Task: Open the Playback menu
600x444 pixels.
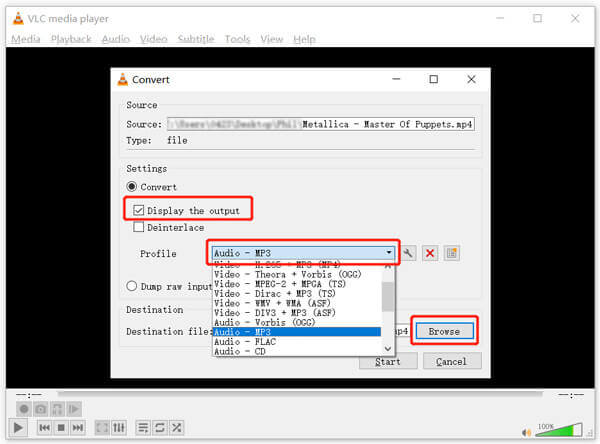Action: coord(71,39)
